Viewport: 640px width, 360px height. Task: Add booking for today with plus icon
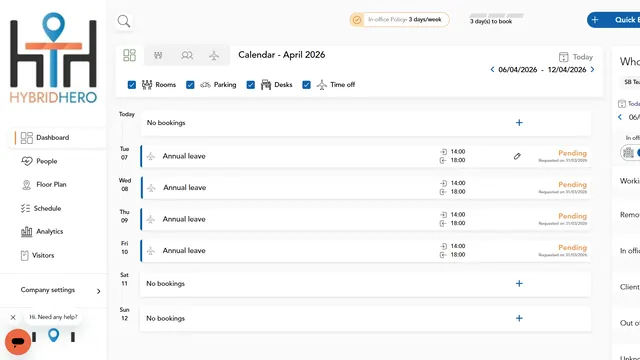(x=519, y=122)
